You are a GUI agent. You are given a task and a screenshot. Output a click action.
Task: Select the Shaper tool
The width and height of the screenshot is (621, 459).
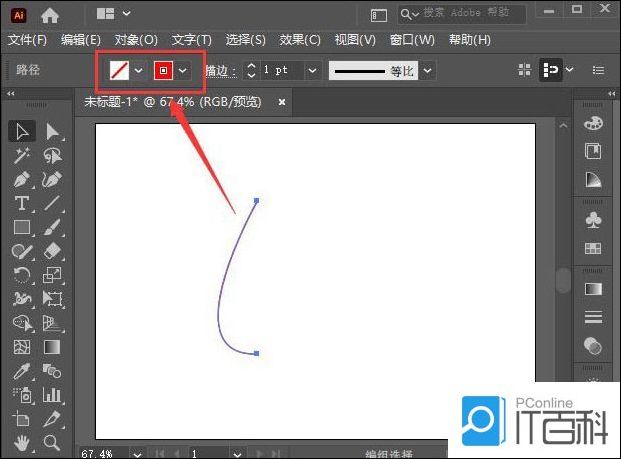(22, 251)
